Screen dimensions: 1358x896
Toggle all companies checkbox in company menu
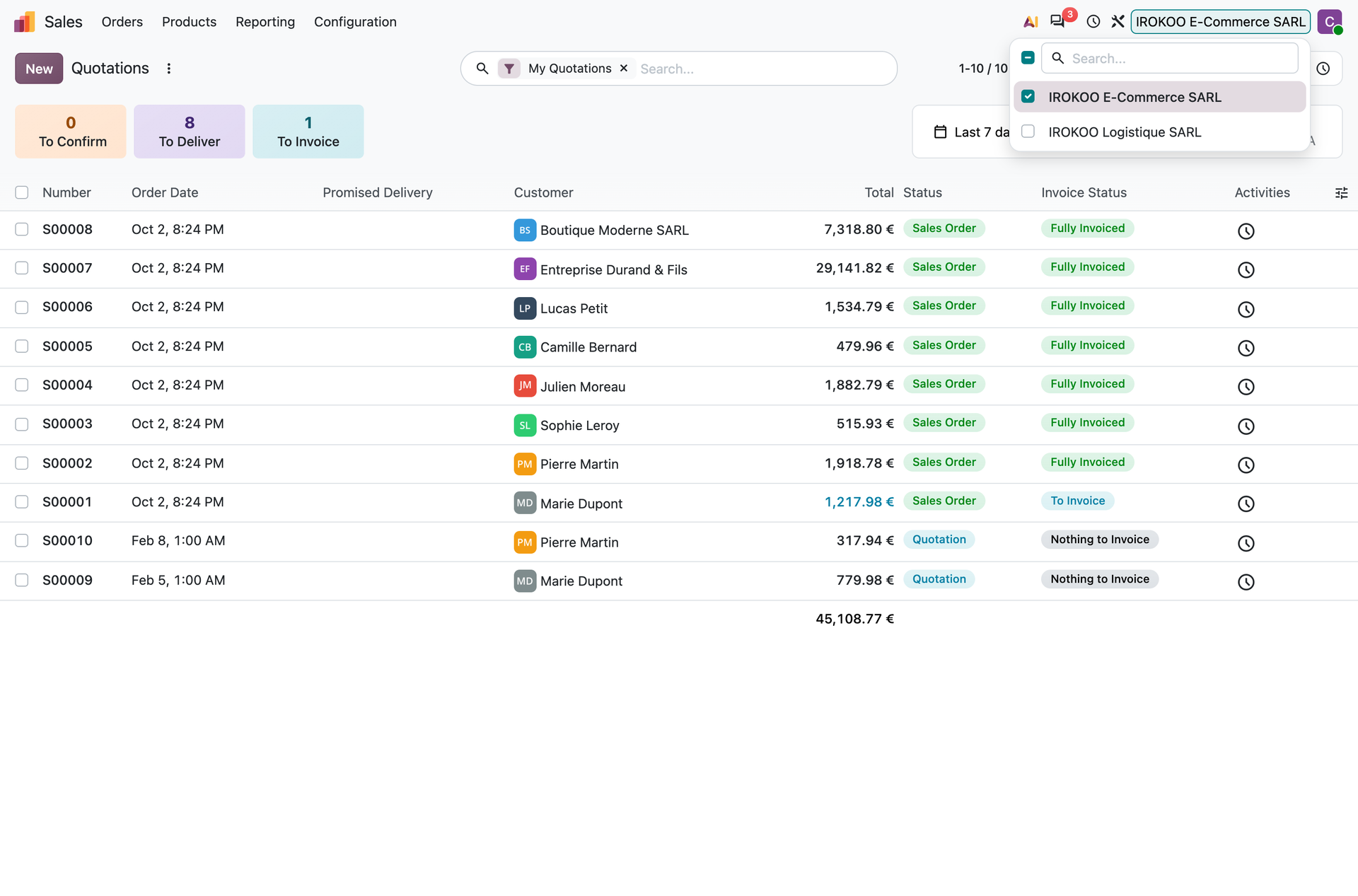coord(1028,58)
